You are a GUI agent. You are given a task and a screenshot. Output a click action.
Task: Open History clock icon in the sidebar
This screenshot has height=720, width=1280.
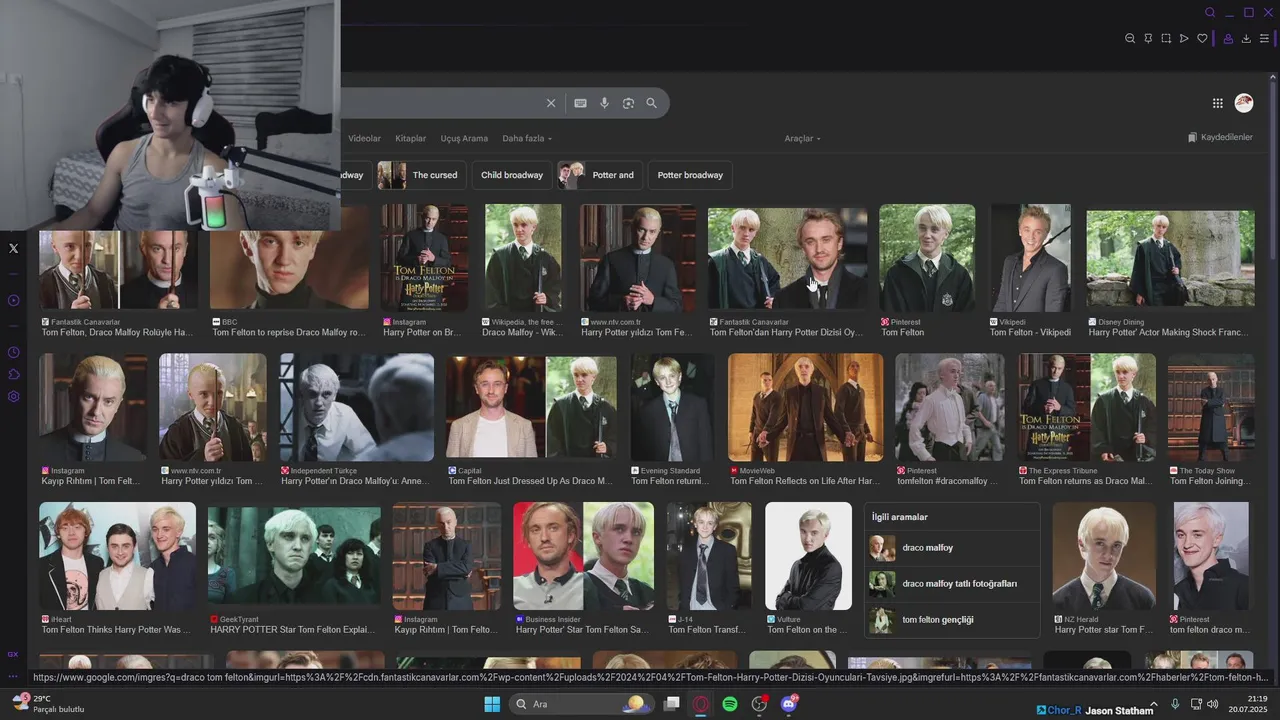[13, 352]
